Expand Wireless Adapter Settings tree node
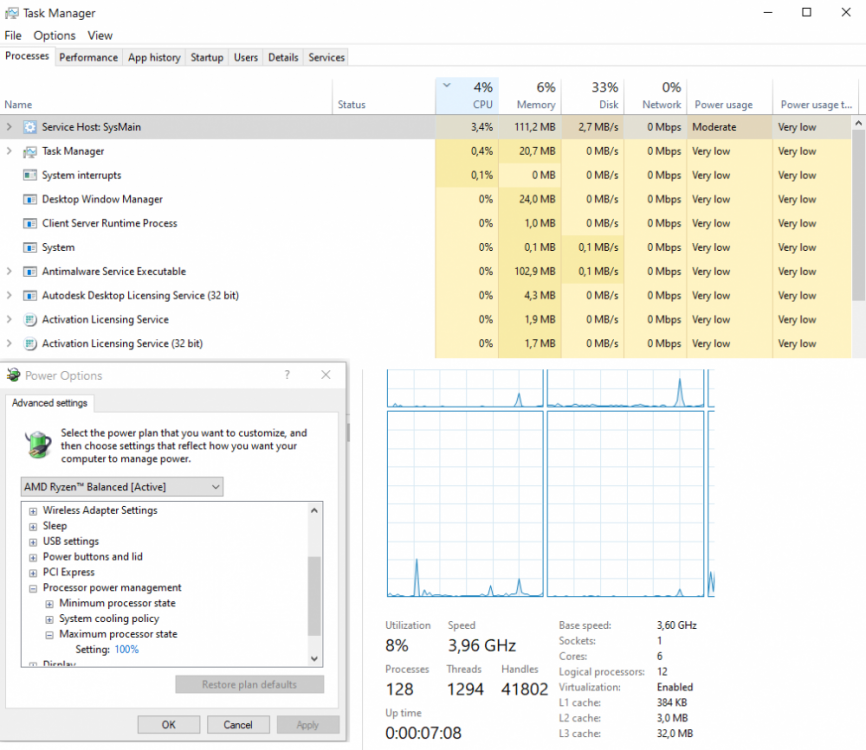The width and height of the screenshot is (866, 750). pos(33,511)
